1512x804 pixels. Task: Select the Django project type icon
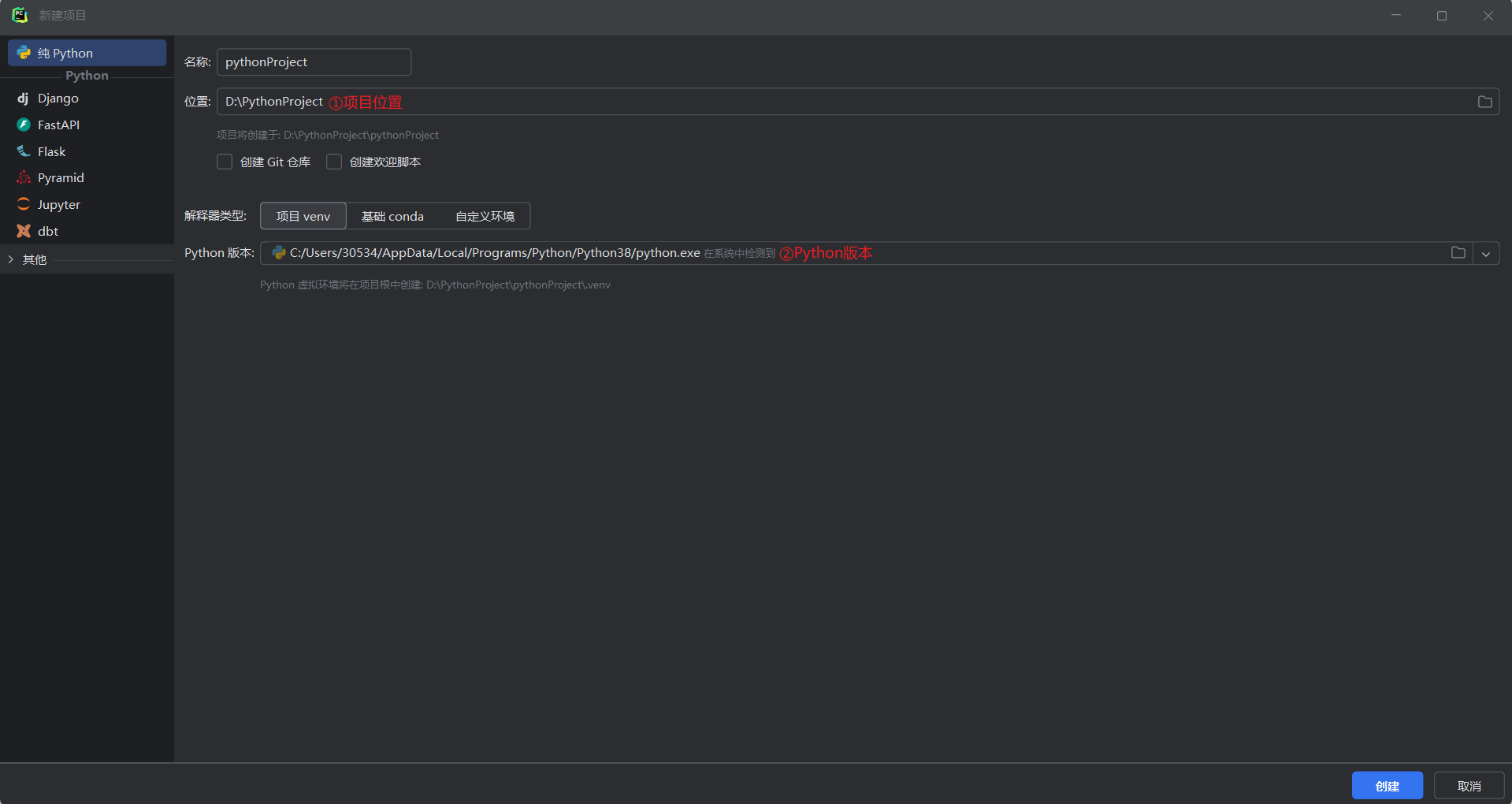[23, 99]
